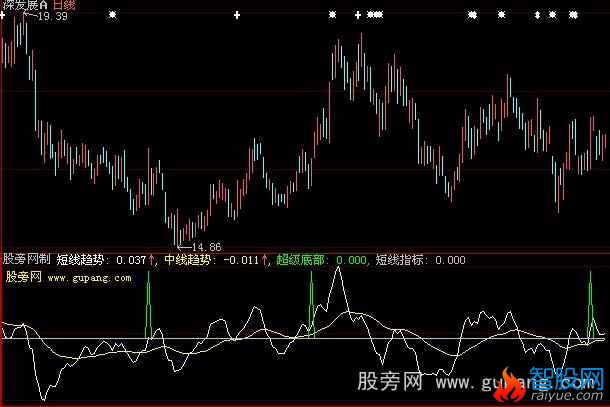The height and width of the screenshot is (407, 610).
Task: Click the 19.39 high price label
Action: pos(53,16)
